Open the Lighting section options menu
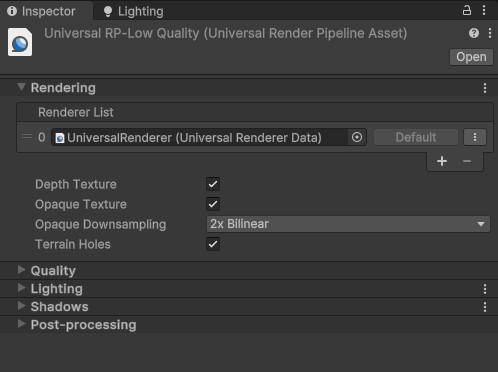498x372 pixels. coord(485,289)
